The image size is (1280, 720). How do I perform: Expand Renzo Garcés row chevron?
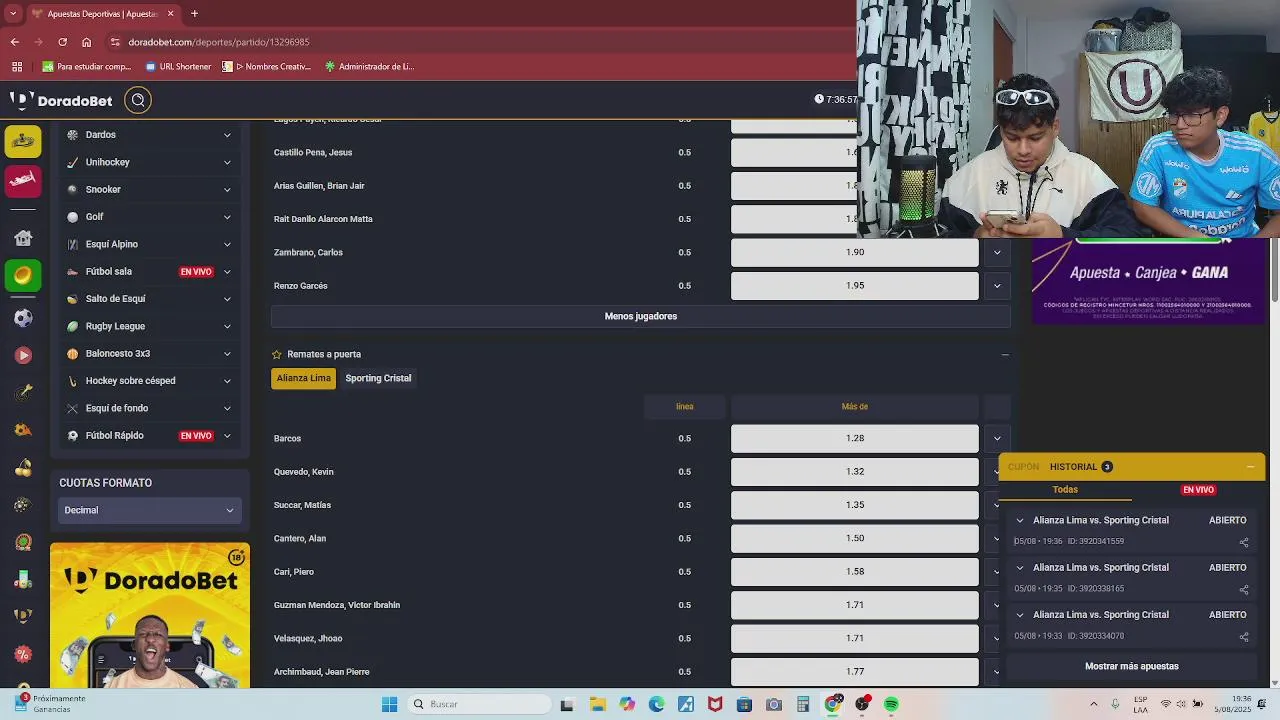point(997,286)
